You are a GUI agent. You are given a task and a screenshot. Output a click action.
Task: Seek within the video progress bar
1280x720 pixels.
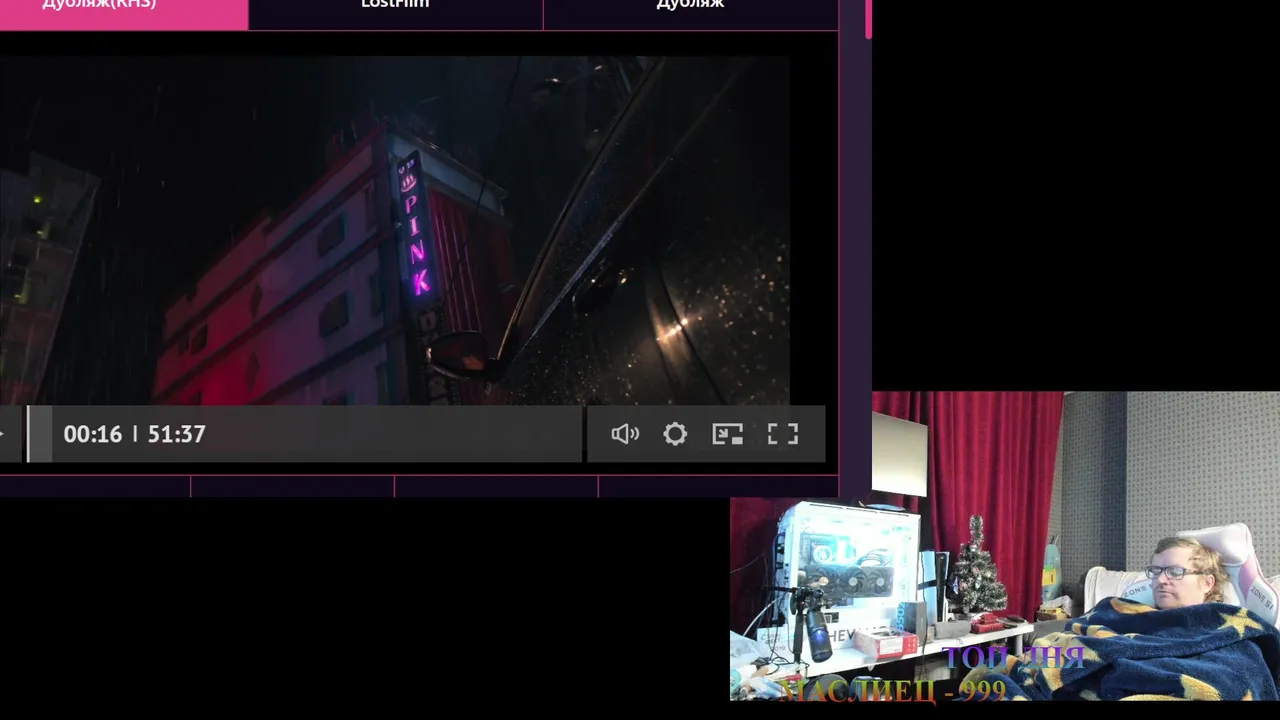[x=304, y=434]
